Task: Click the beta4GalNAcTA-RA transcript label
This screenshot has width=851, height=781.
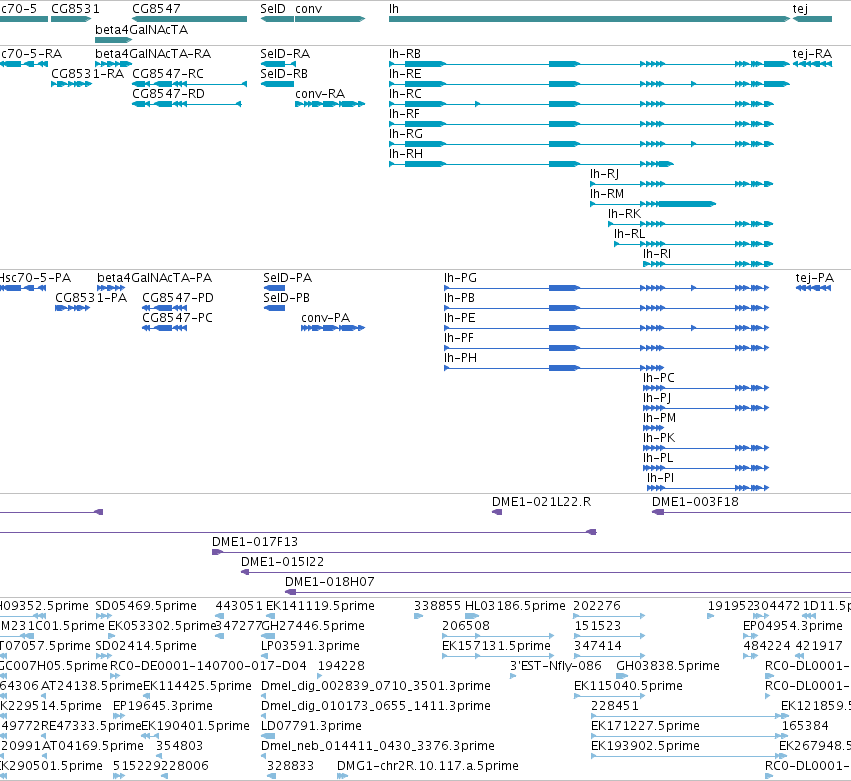Action: point(153,54)
